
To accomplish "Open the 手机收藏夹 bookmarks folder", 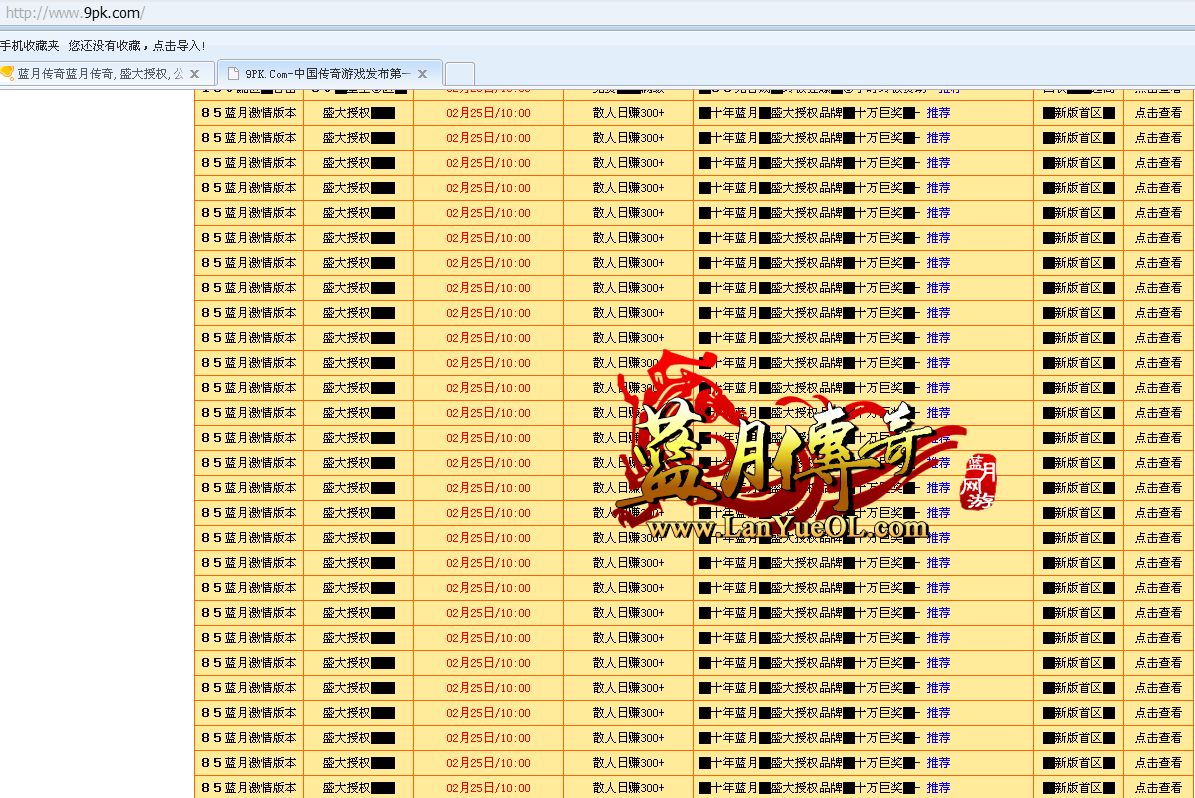I will click(x=30, y=46).
